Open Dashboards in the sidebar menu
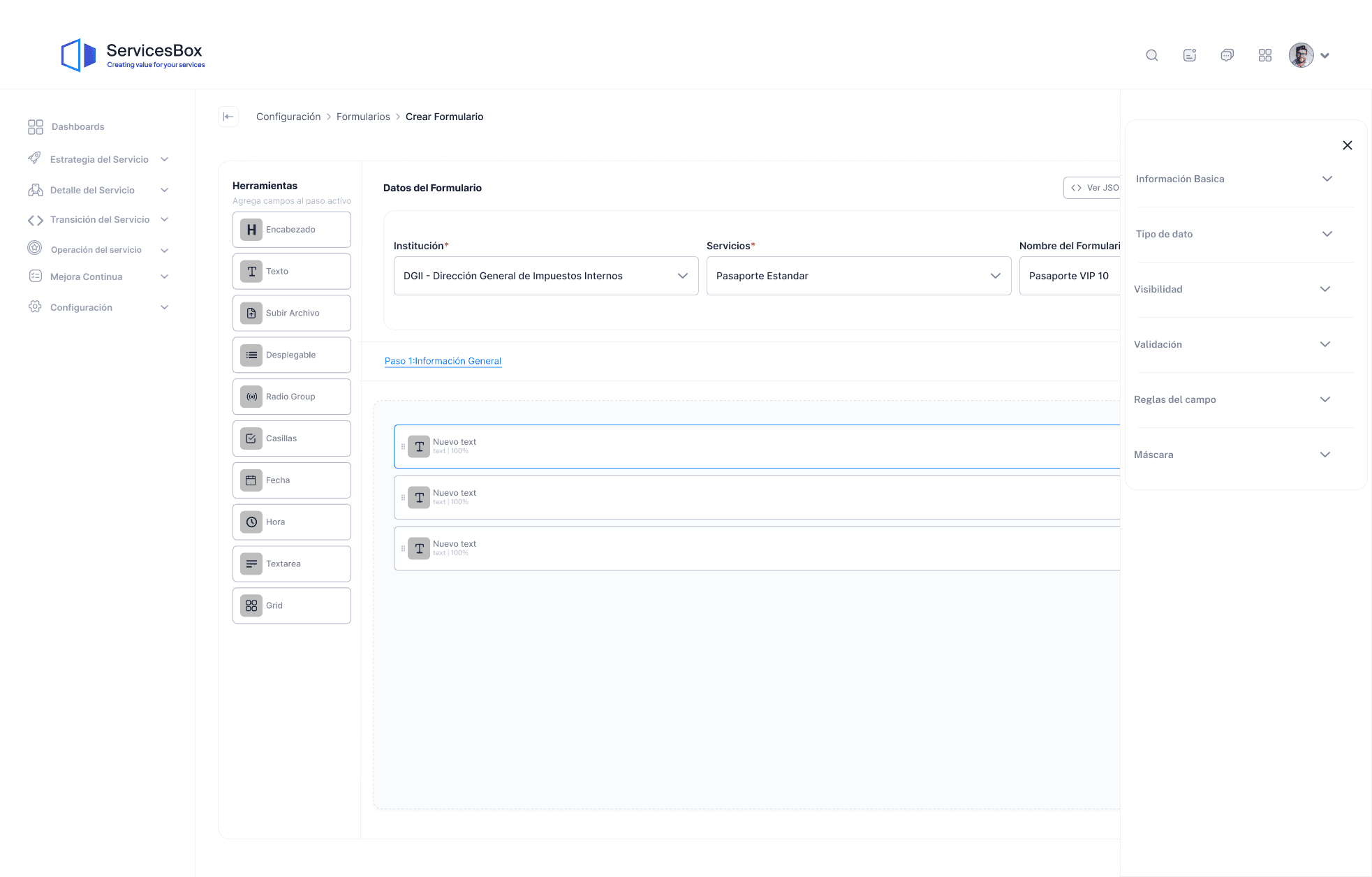The image size is (1372, 877). tap(78, 126)
